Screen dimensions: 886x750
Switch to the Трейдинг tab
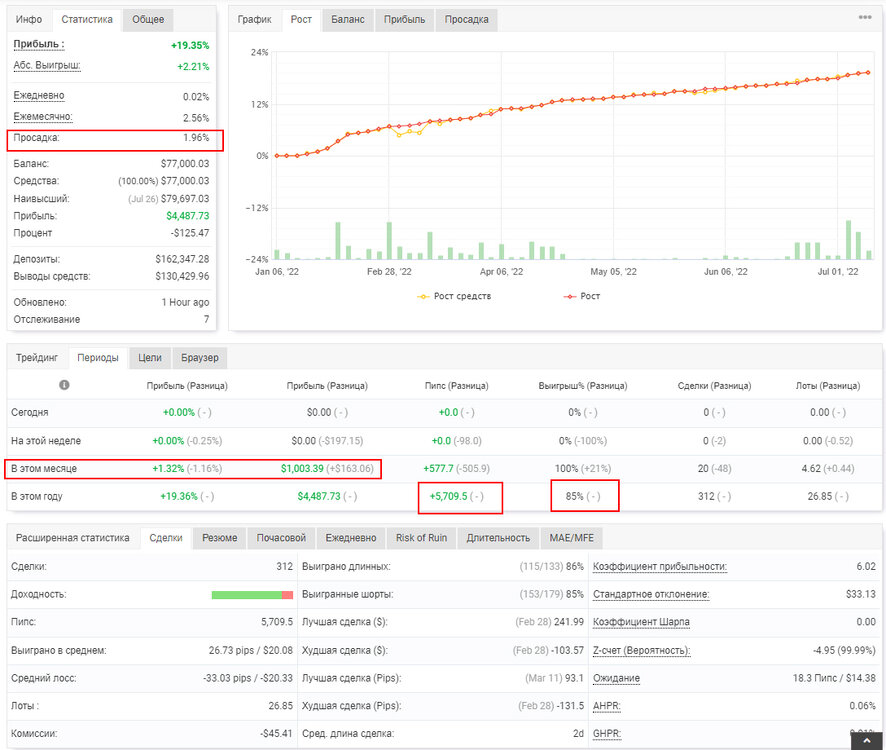pos(37,358)
